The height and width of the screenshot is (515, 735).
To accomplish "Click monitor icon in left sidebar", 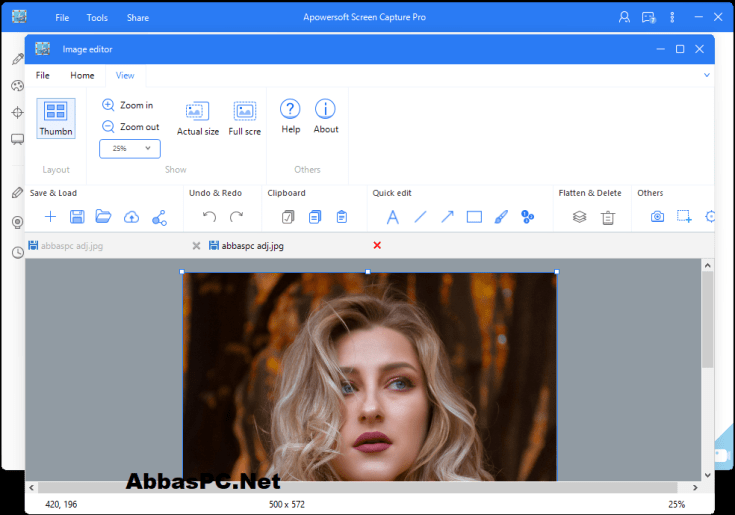I will point(17,140).
